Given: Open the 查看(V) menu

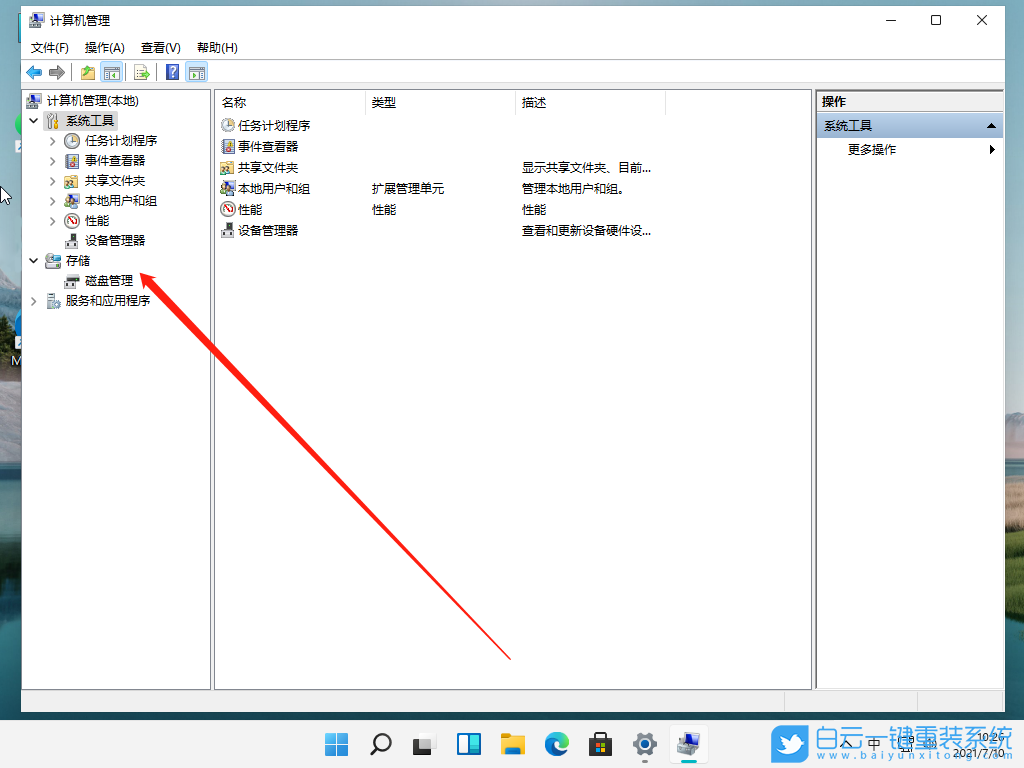Looking at the screenshot, I should click(x=161, y=47).
